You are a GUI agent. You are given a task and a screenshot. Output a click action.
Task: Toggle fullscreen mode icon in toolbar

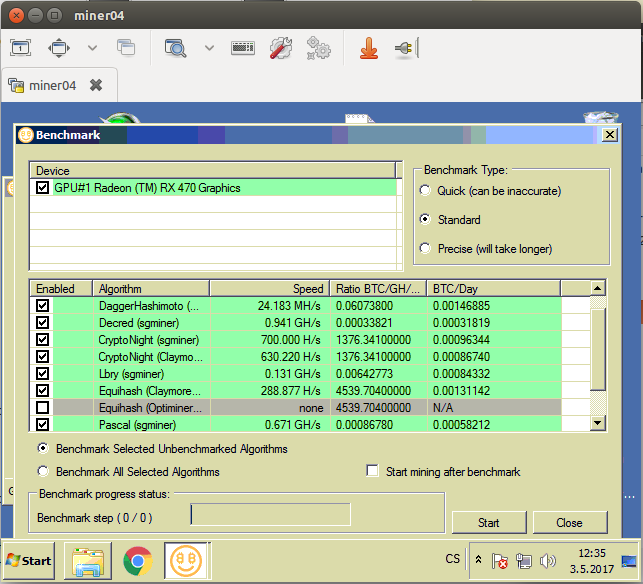click(59, 48)
